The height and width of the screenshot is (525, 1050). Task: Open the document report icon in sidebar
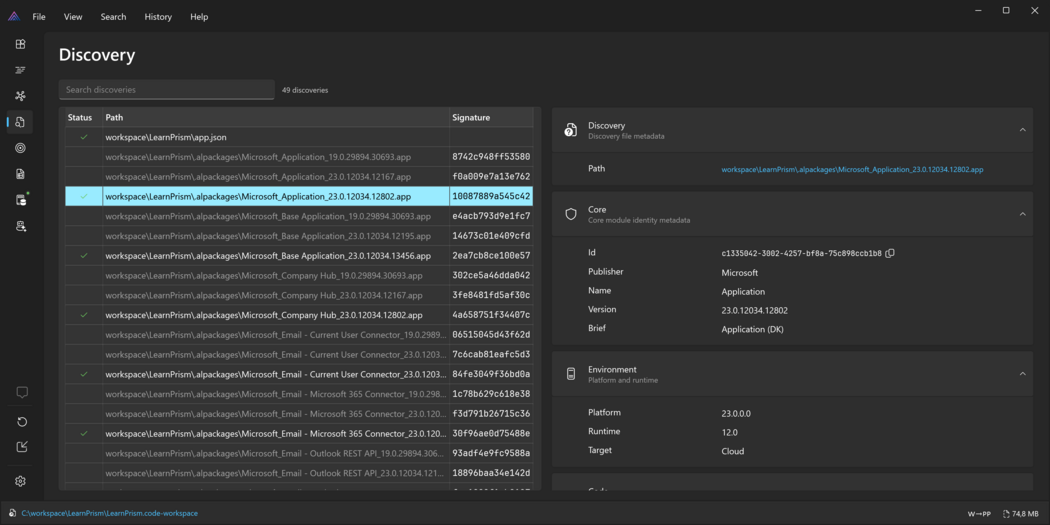pyautogui.click(x=20, y=174)
